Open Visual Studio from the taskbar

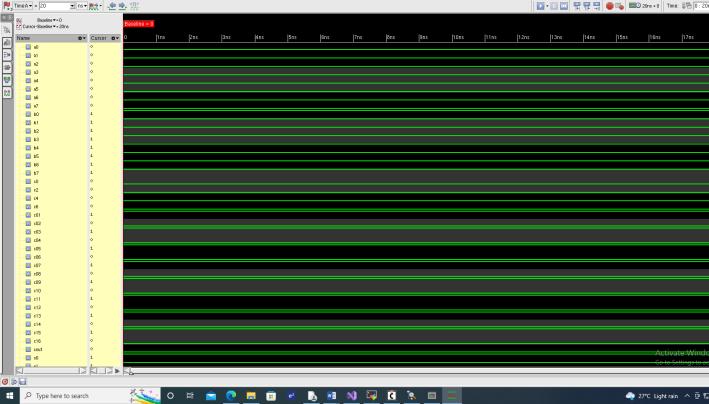pos(351,396)
